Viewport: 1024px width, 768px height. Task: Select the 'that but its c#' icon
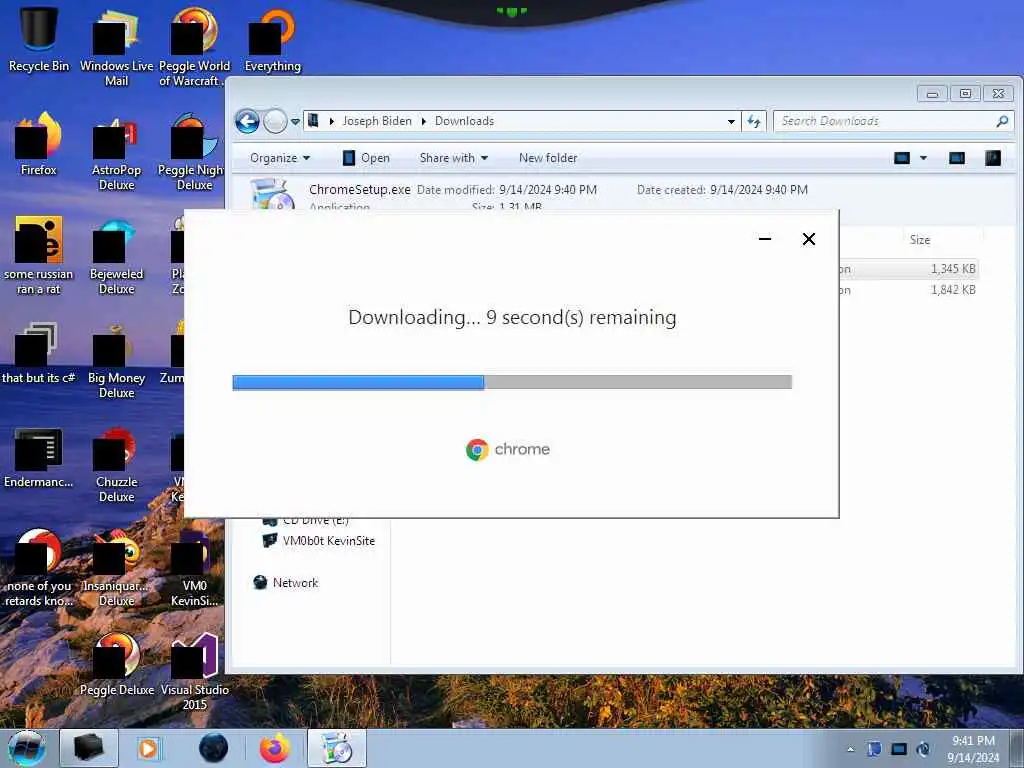(39, 353)
